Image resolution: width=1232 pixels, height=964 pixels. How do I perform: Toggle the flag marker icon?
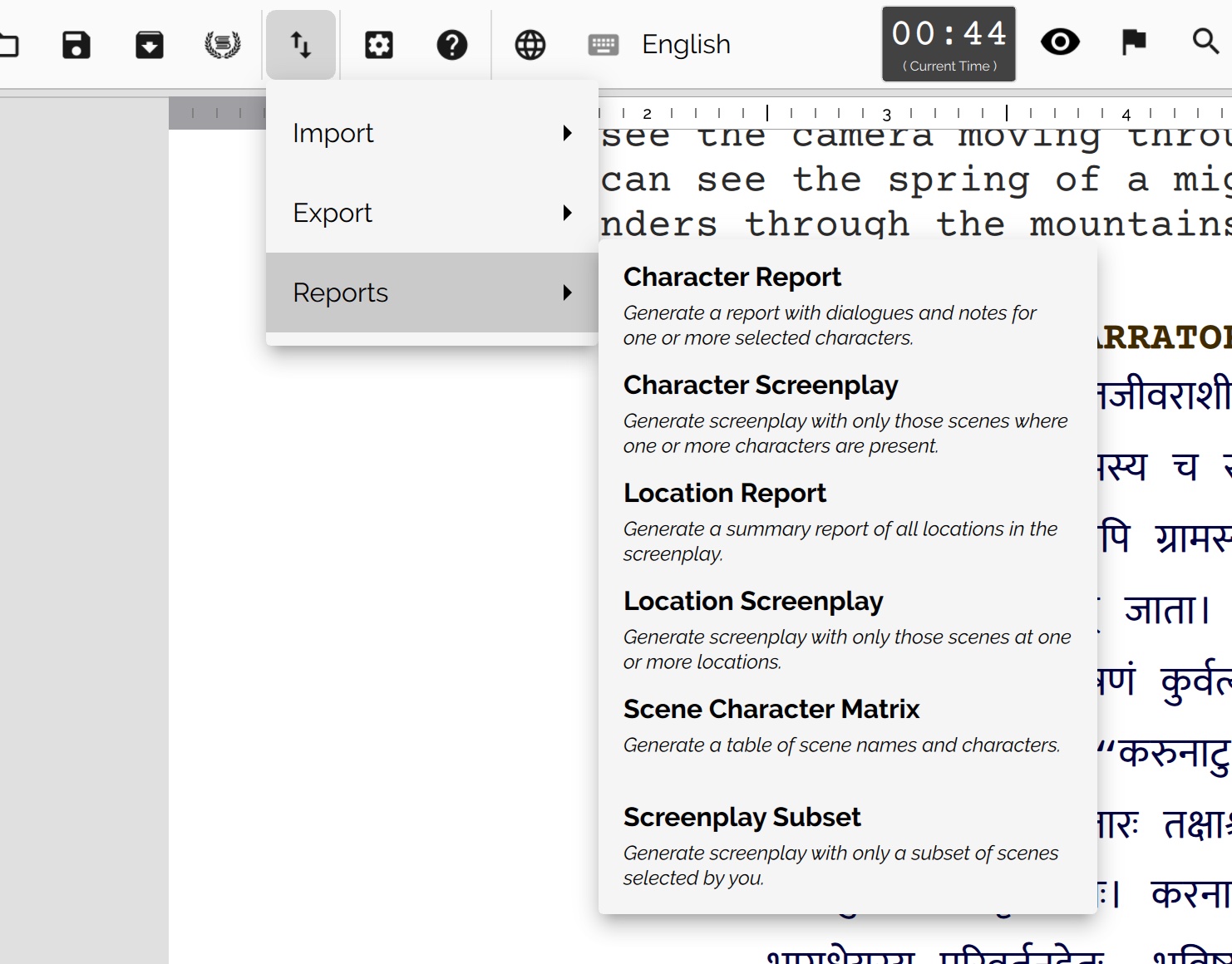coord(1132,40)
